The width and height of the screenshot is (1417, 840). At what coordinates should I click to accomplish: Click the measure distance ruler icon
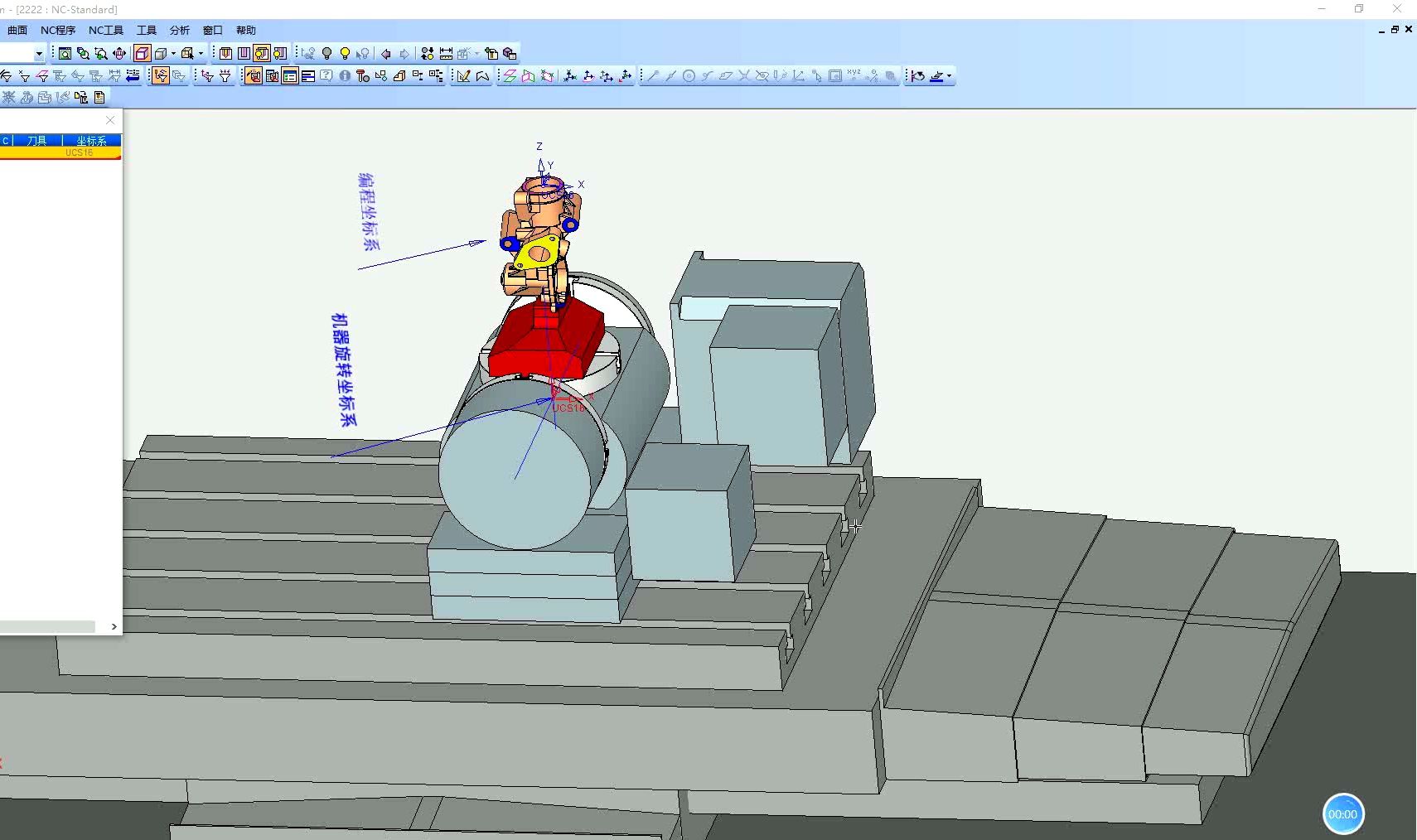tap(446, 54)
